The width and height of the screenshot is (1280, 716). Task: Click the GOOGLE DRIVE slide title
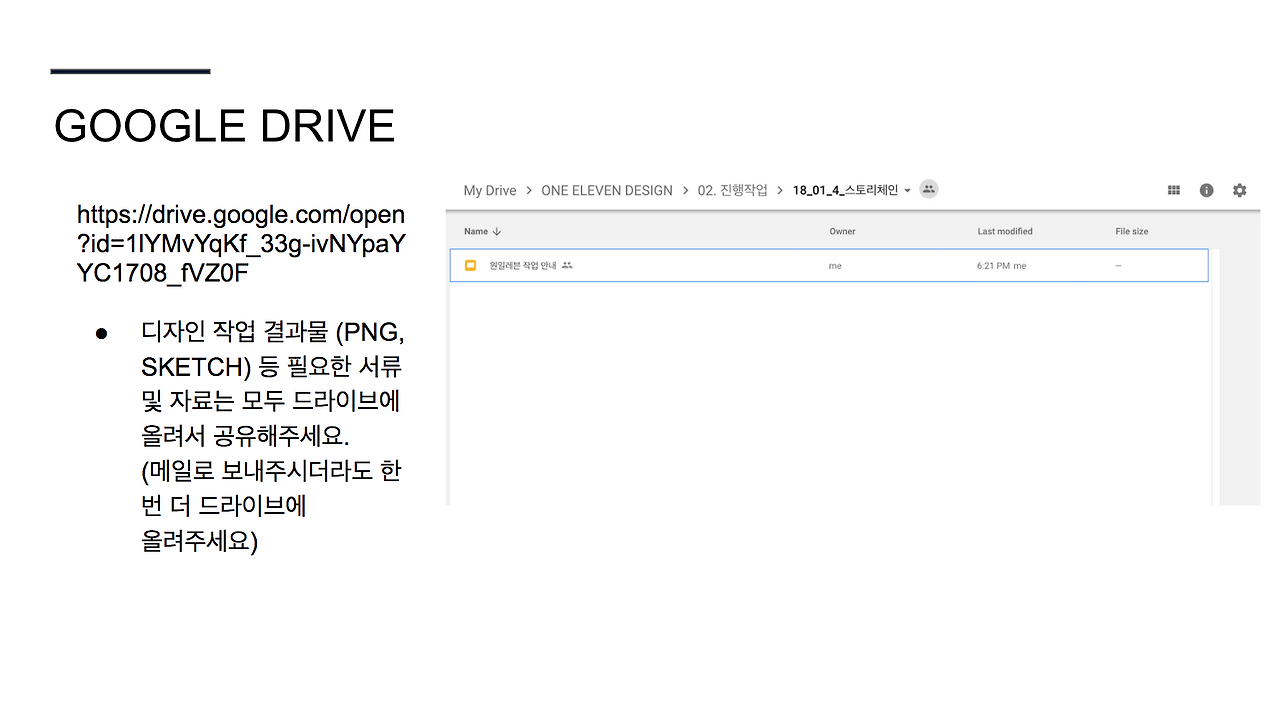pos(225,126)
